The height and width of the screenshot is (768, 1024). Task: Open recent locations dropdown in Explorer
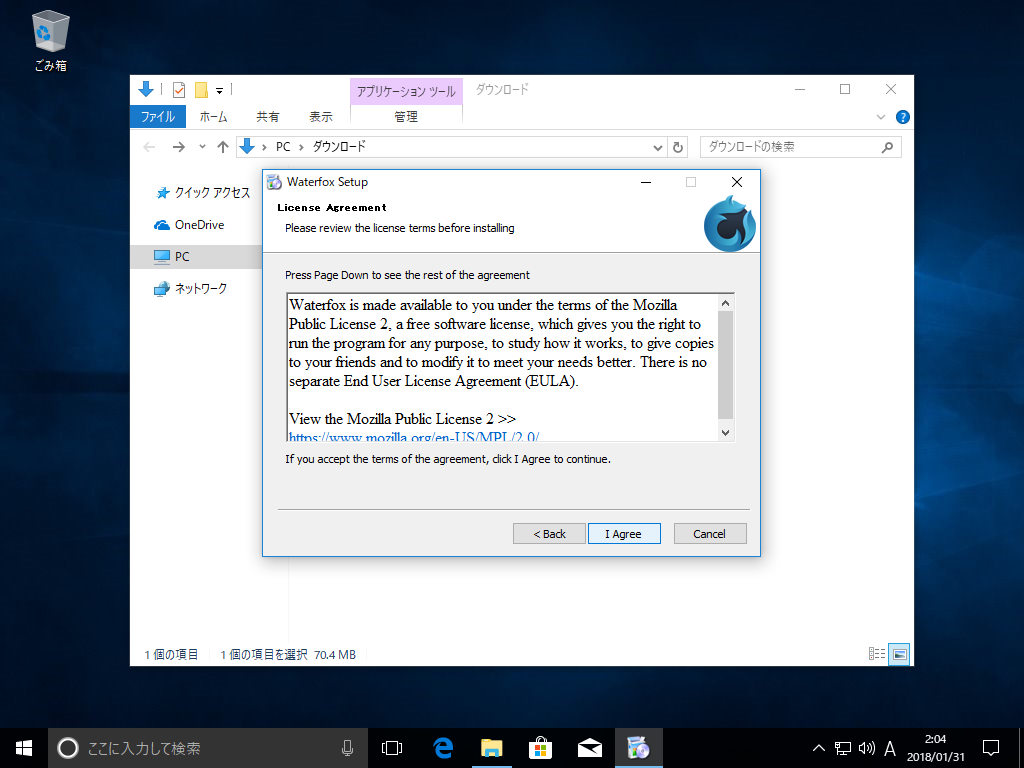pyautogui.click(x=202, y=147)
